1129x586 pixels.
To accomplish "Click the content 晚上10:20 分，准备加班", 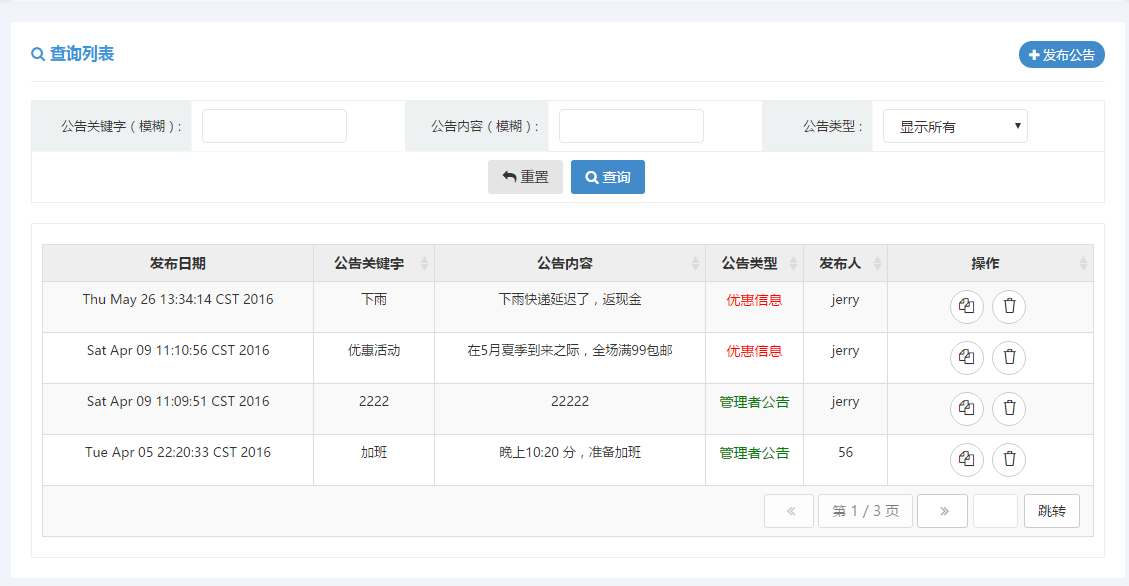I will coord(570,453).
